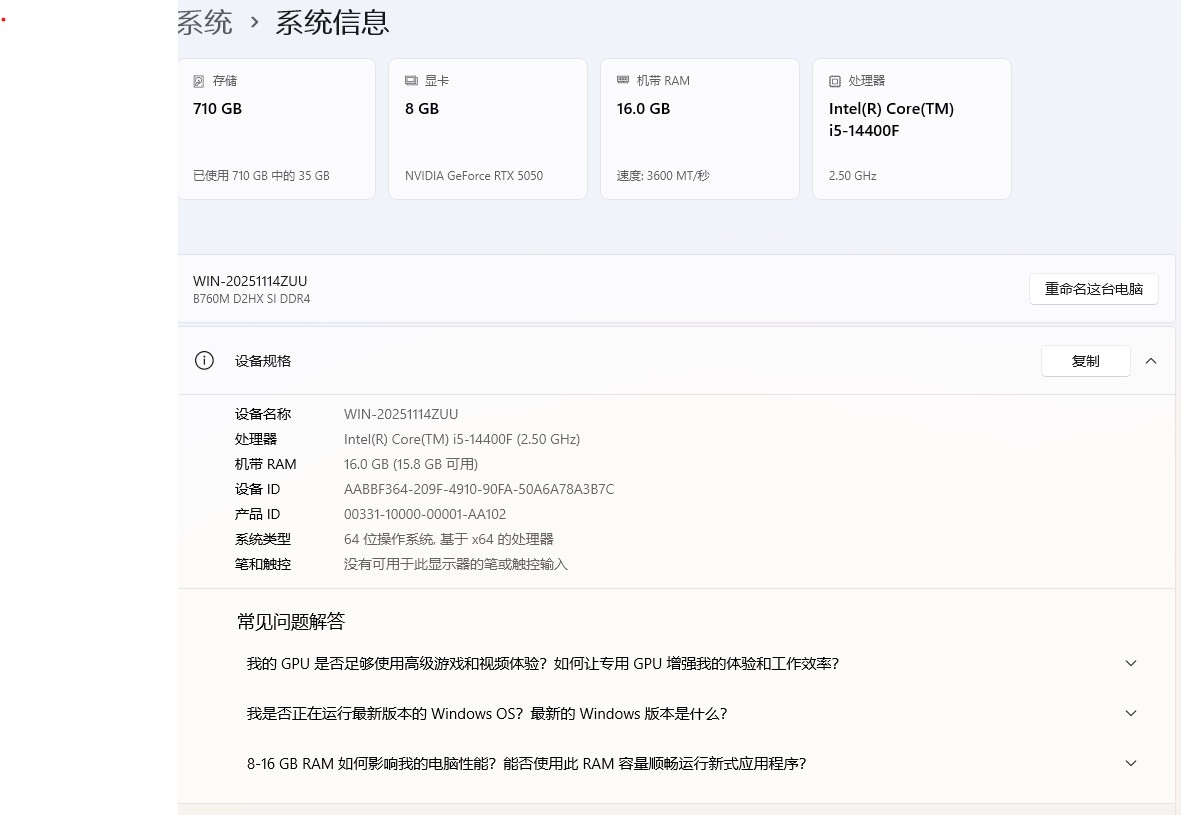Click the info icon next to 设备规格
This screenshot has width=1181, height=815.
(x=204, y=361)
